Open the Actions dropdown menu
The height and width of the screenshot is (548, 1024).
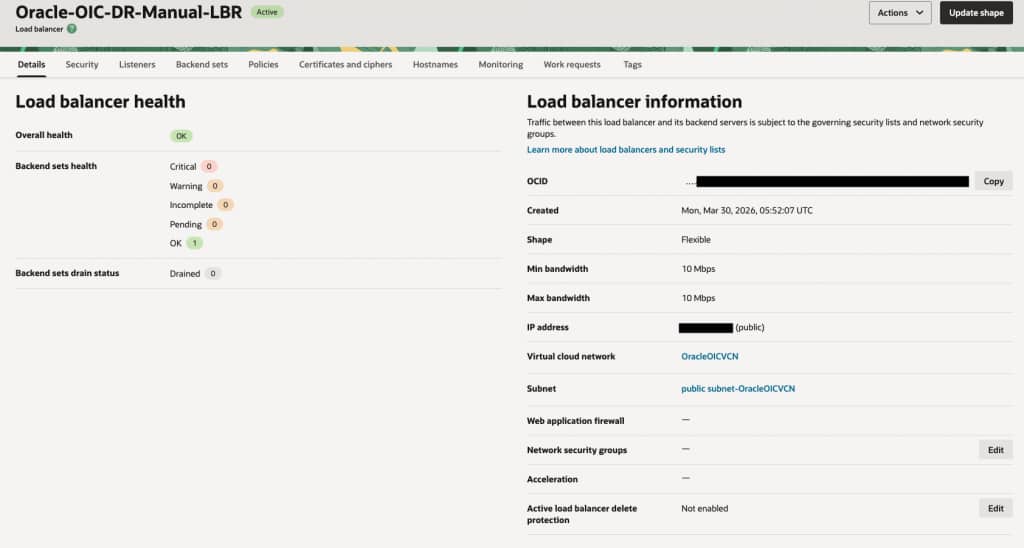pos(900,13)
